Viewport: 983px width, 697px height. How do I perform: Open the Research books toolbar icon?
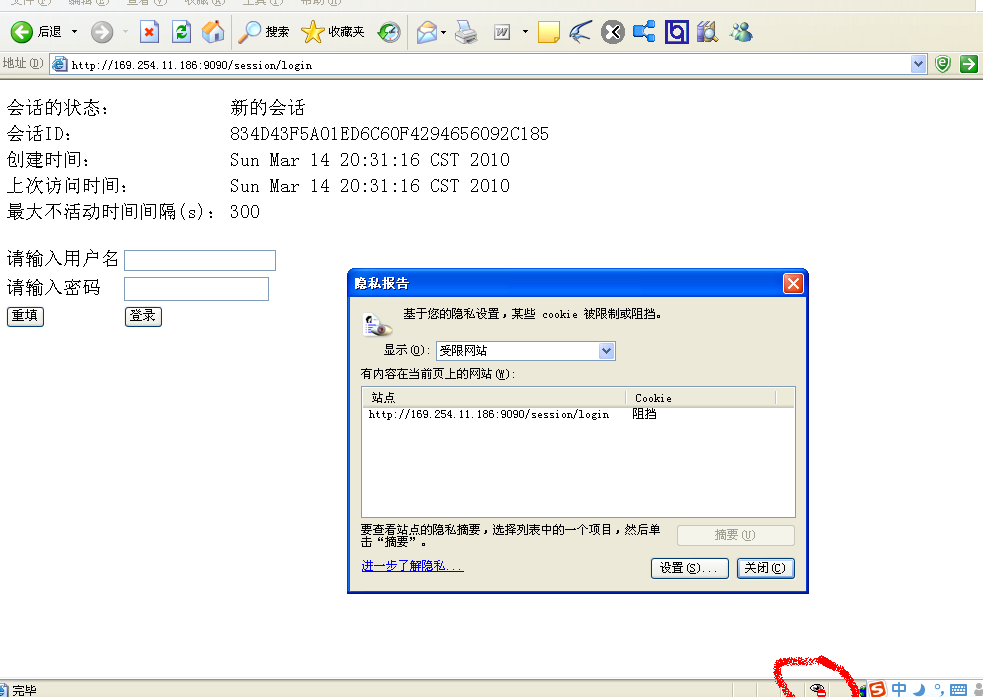point(707,31)
